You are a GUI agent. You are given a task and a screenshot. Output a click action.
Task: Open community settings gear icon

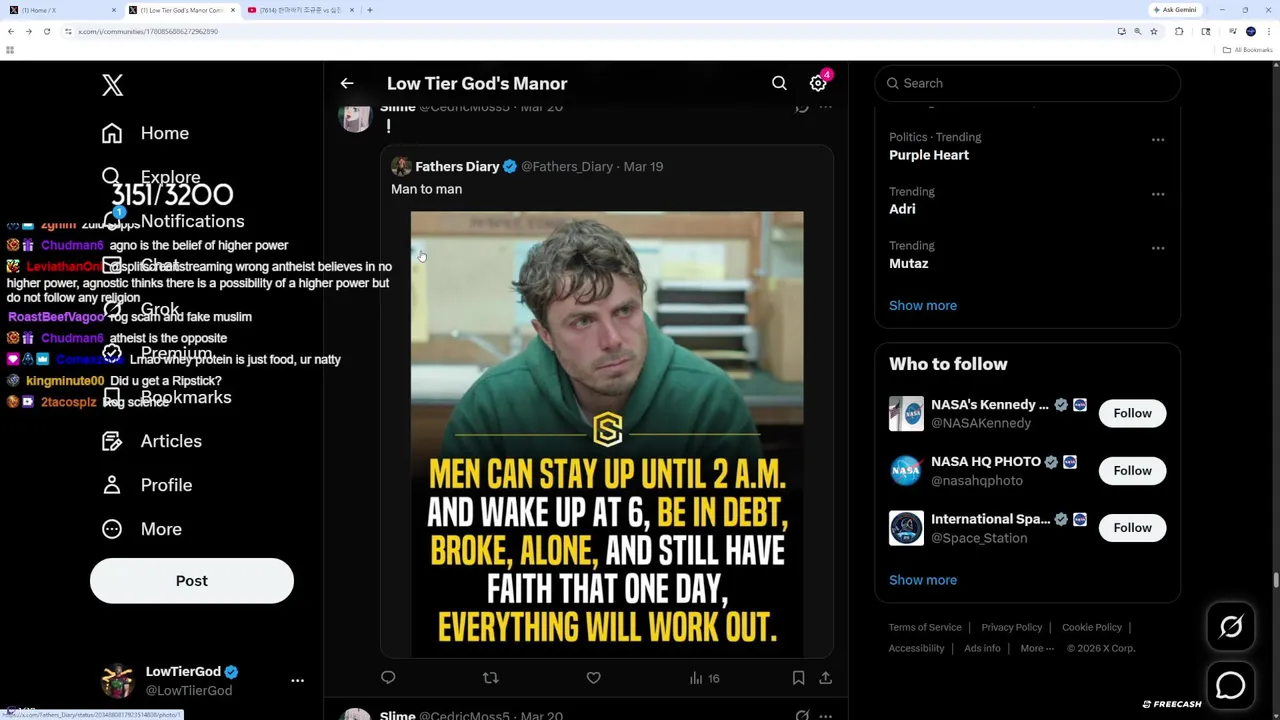pyautogui.click(x=818, y=84)
